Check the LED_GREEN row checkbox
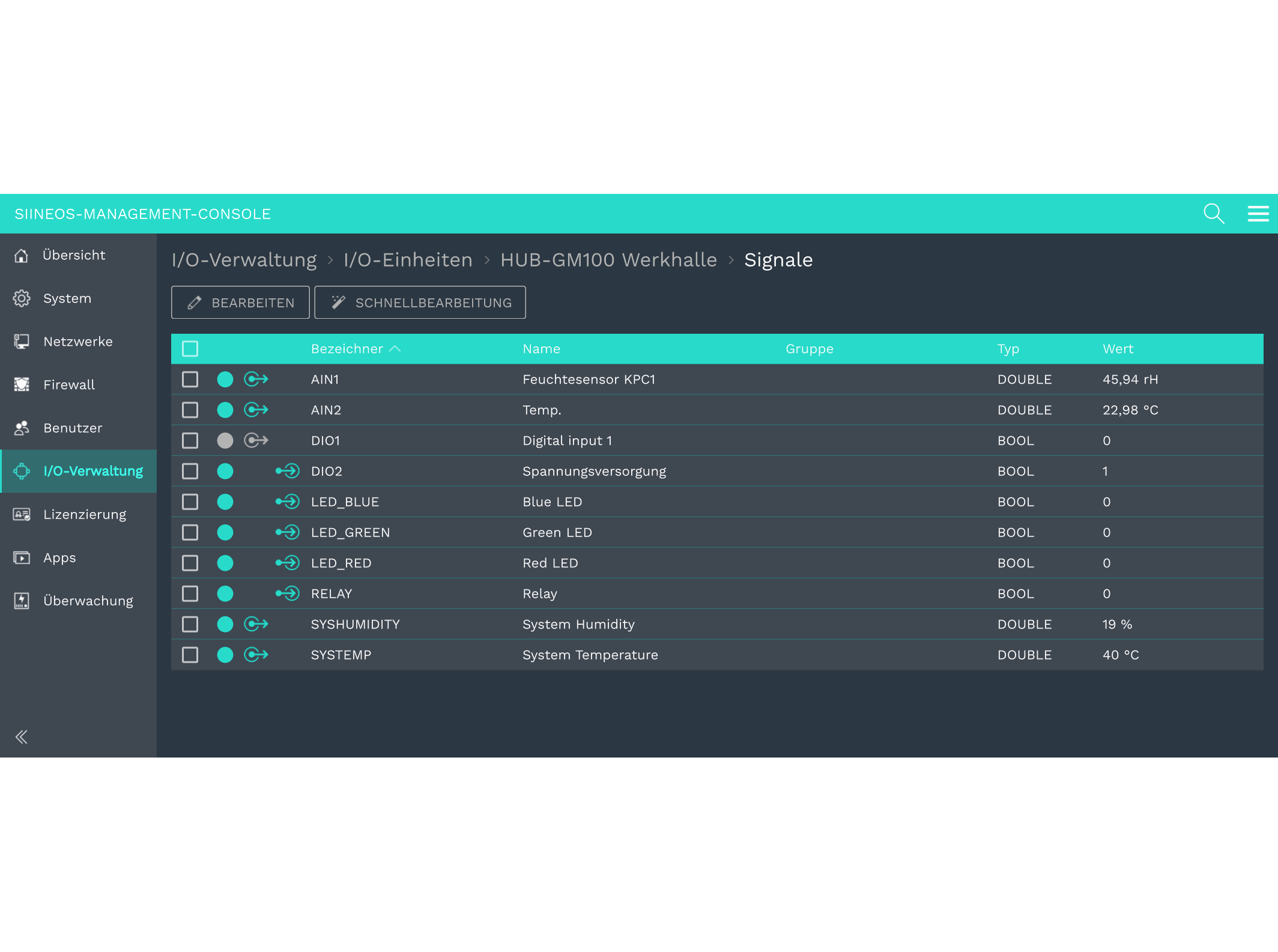Image resolution: width=1278 pixels, height=952 pixels. coord(190,532)
